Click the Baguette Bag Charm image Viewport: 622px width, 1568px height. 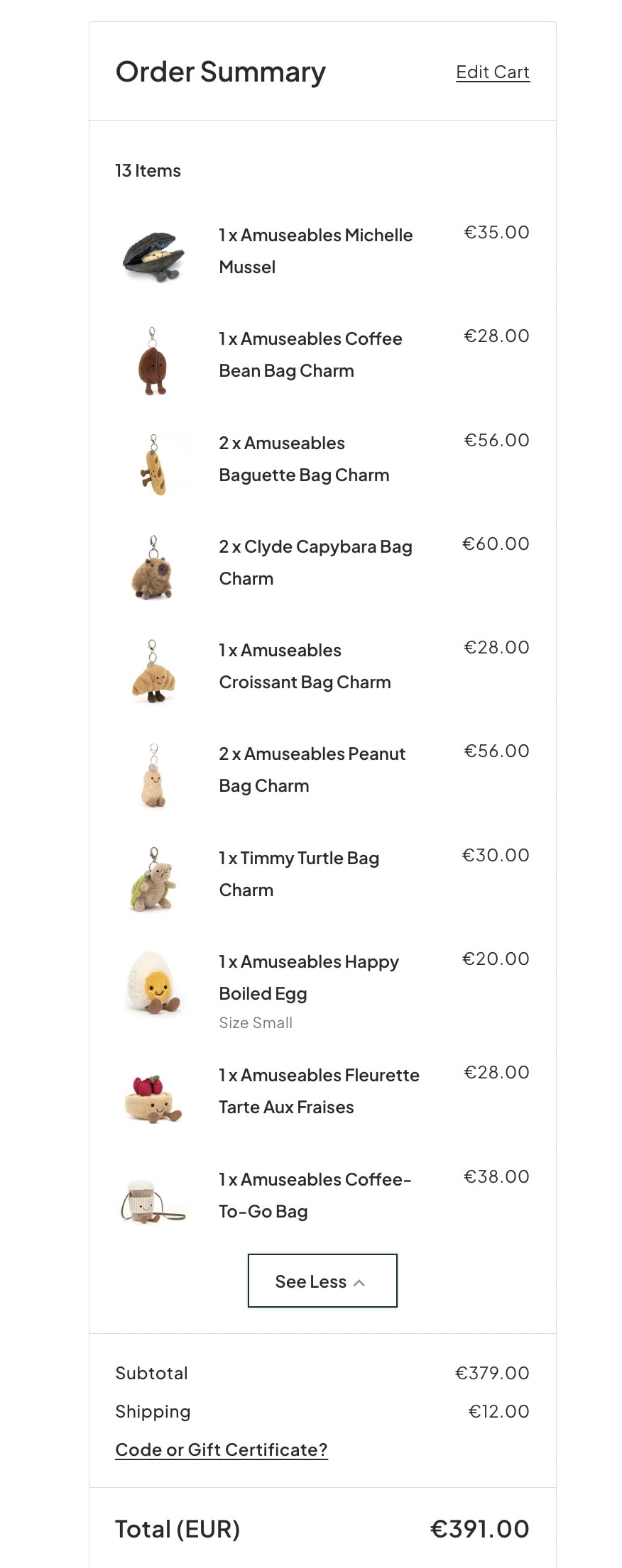[x=153, y=464]
